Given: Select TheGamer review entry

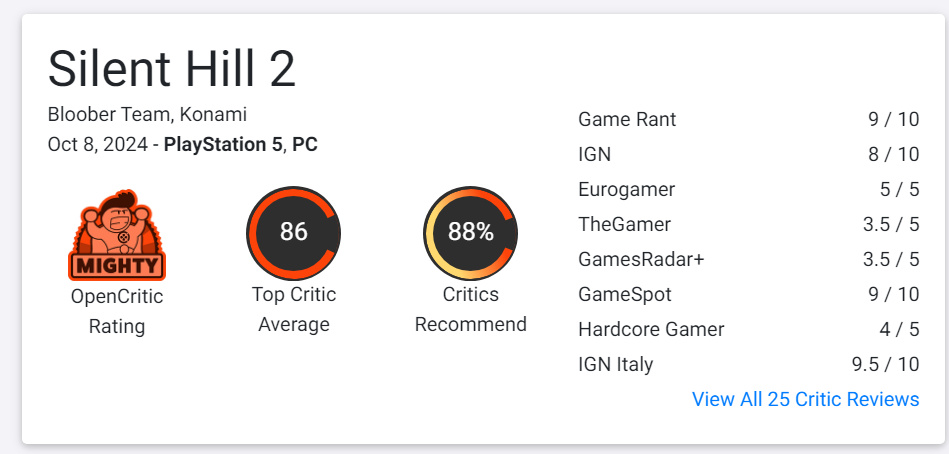Looking at the screenshot, I should (x=624, y=224).
